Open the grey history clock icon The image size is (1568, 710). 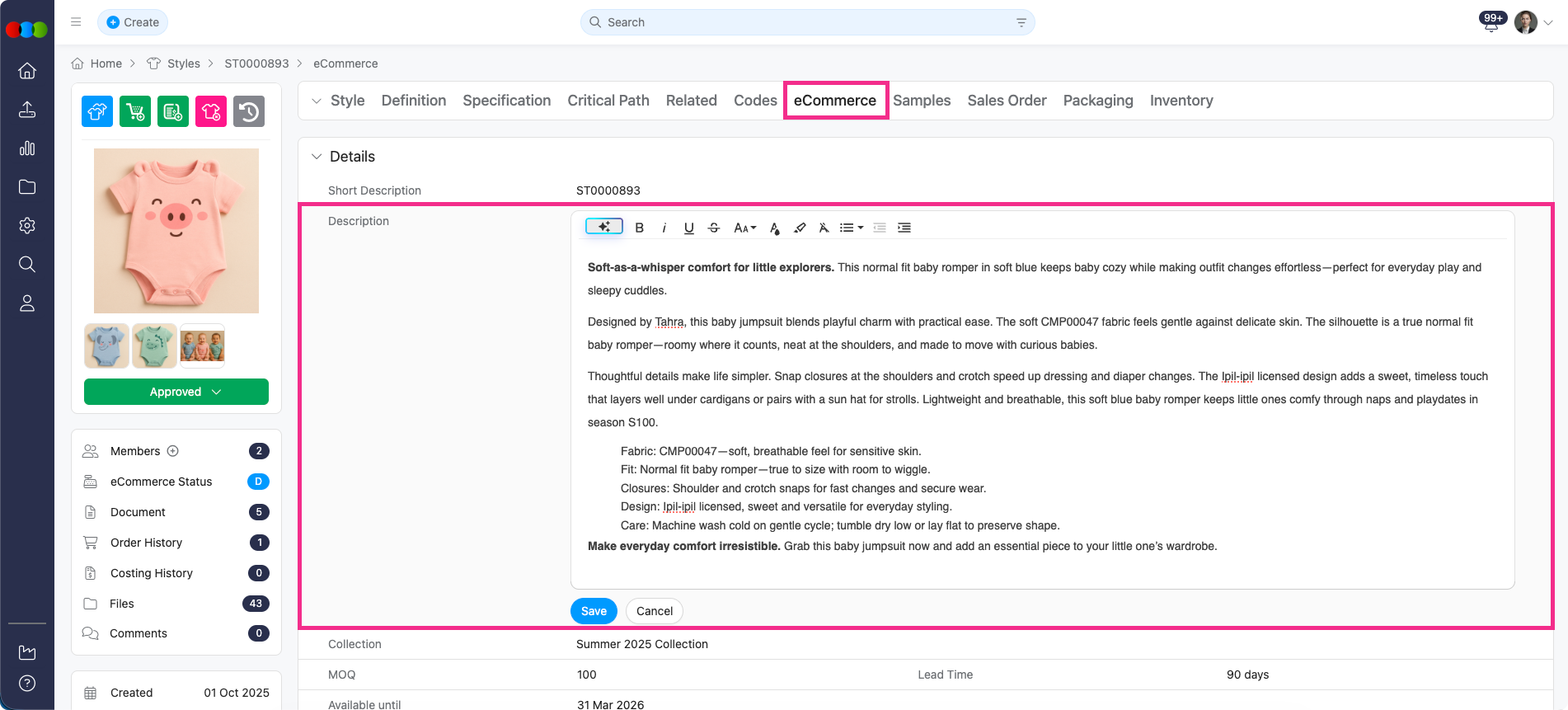point(249,111)
